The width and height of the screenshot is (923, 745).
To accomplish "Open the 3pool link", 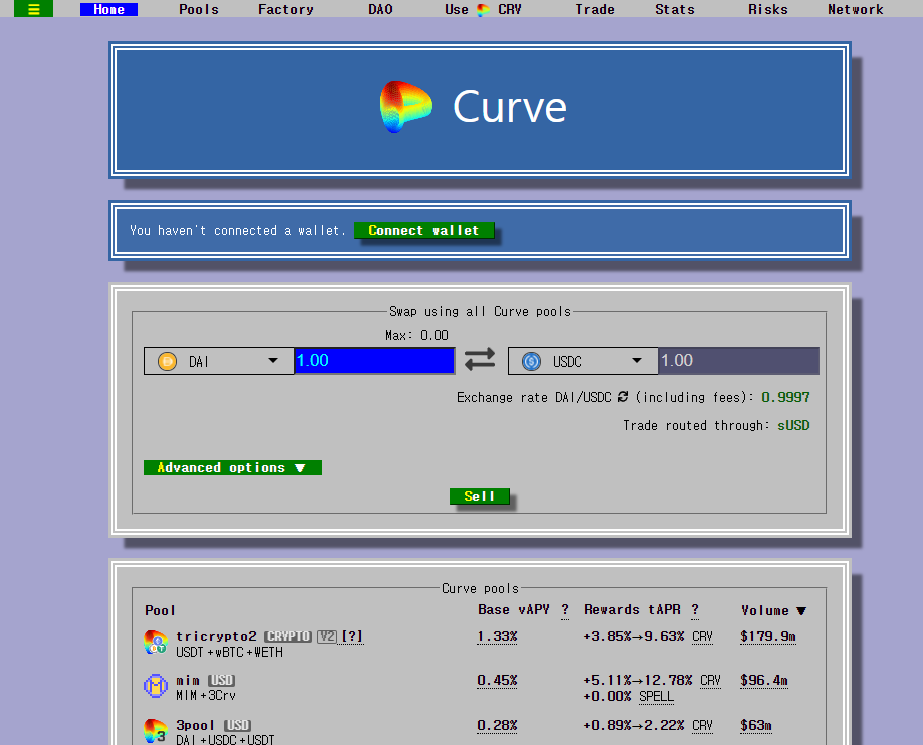I will (x=195, y=725).
